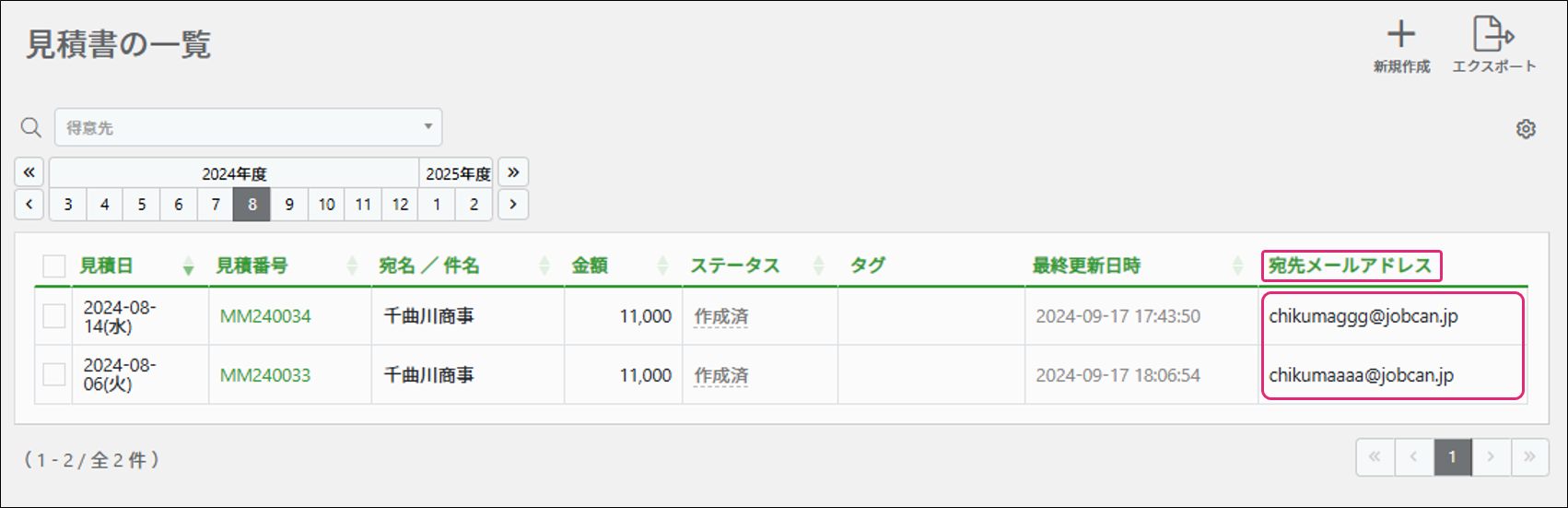Go to previous month single arrow

[29, 204]
